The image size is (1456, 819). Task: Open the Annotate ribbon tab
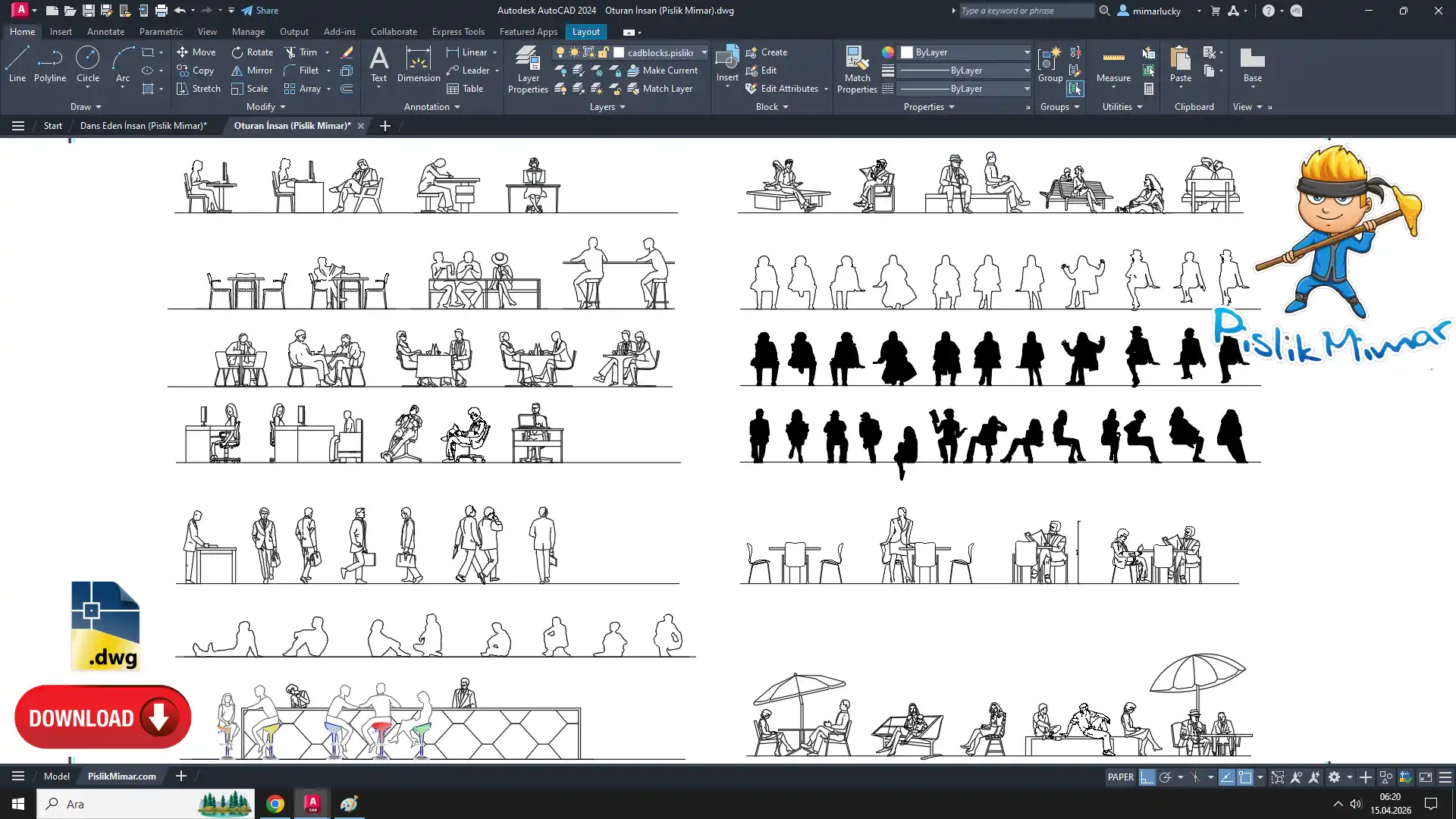pos(105,32)
